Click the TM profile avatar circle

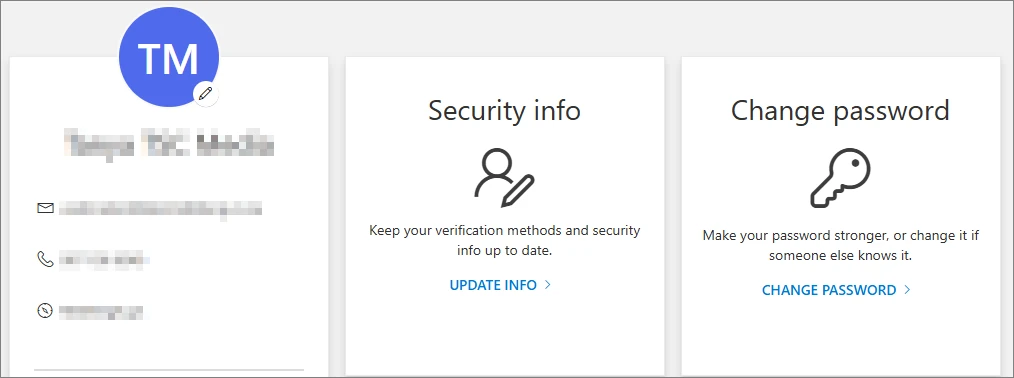[x=169, y=57]
